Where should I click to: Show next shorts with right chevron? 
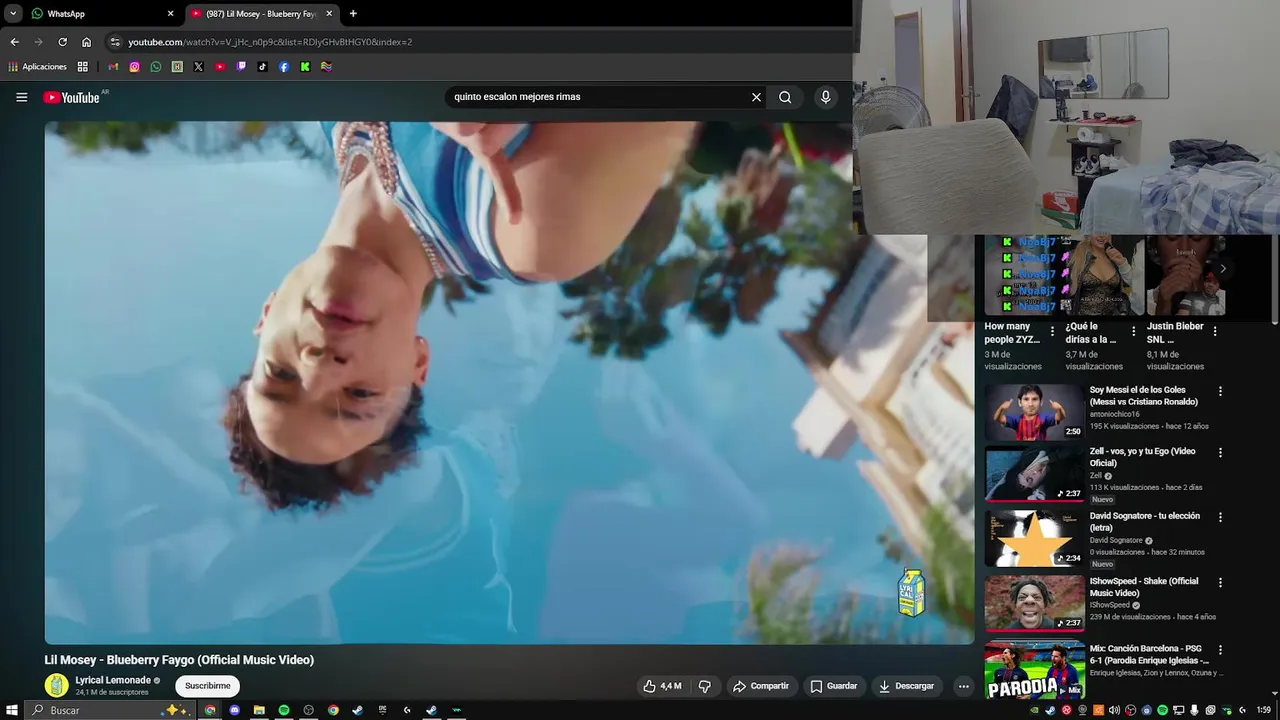click(x=1222, y=269)
